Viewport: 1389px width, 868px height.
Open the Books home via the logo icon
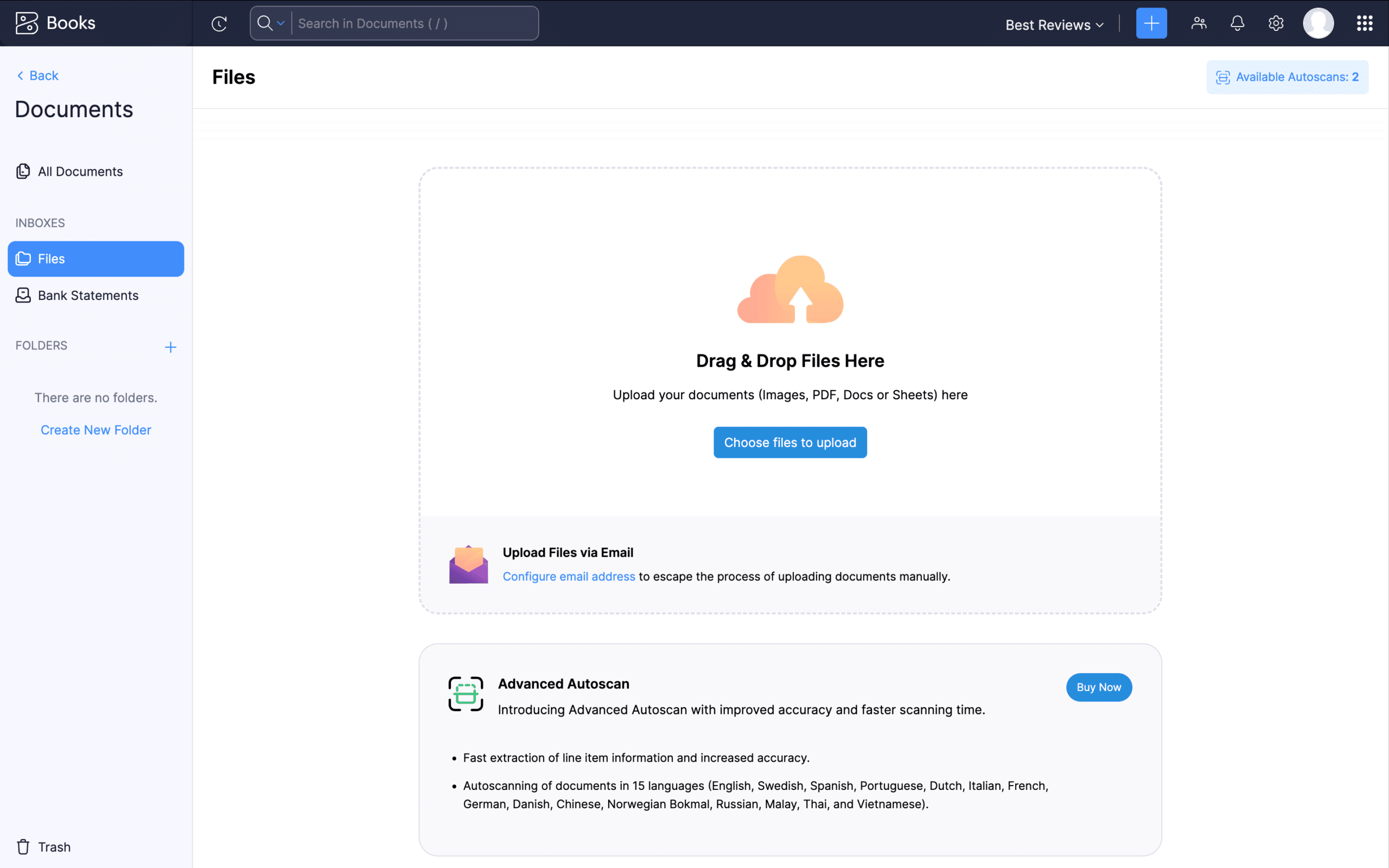27,23
